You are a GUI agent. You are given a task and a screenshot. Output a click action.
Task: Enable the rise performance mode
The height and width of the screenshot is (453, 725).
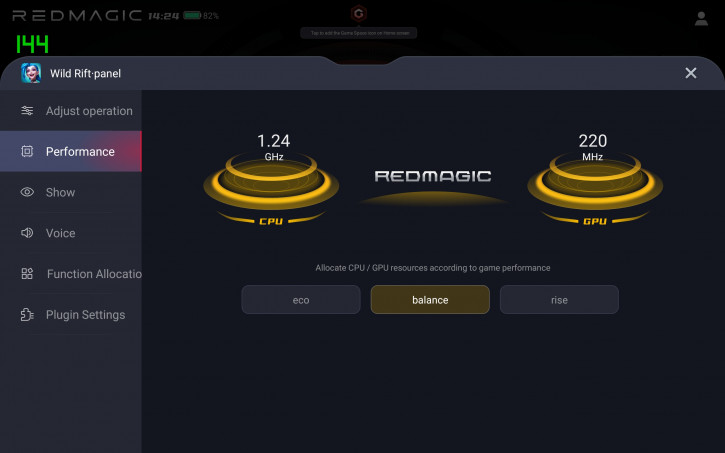pyautogui.click(x=559, y=300)
